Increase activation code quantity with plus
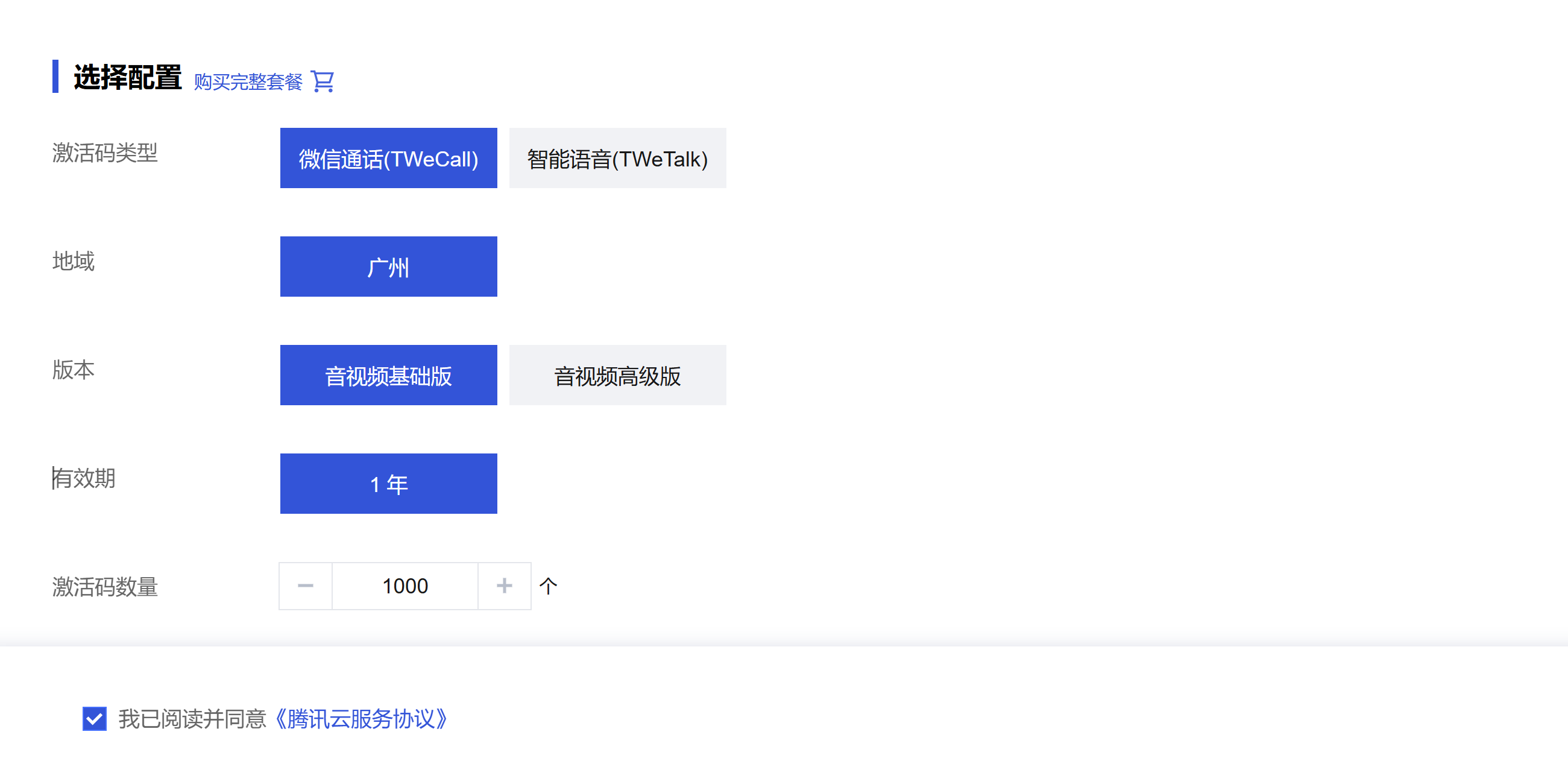The width and height of the screenshot is (1568, 761). [x=504, y=586]
